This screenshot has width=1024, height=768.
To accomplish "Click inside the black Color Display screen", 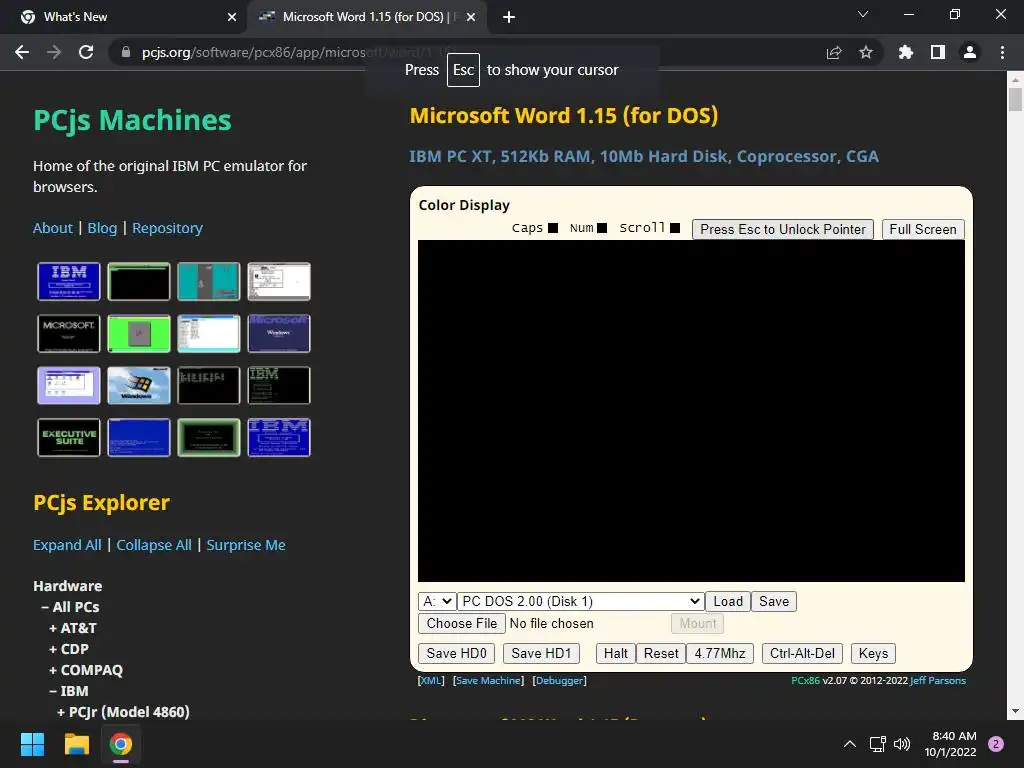I will (691, 411).
